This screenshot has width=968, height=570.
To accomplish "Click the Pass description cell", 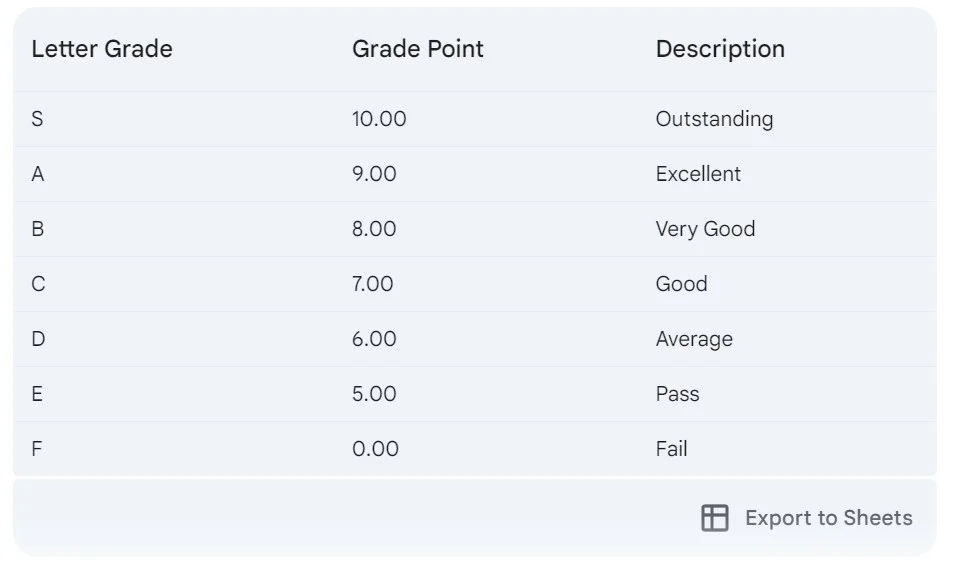I will 677,393.
